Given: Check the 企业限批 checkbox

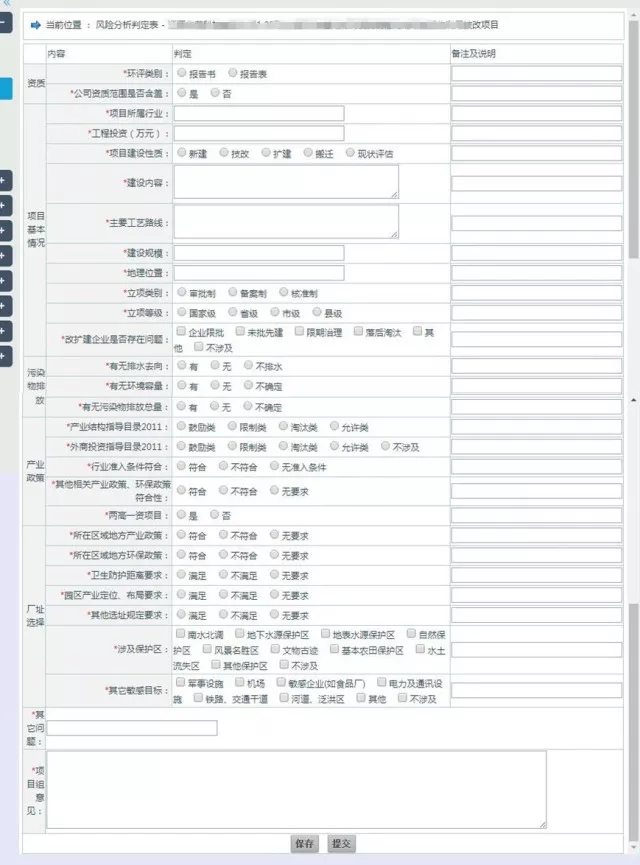Looking at the screenshot, I should 181,331.
